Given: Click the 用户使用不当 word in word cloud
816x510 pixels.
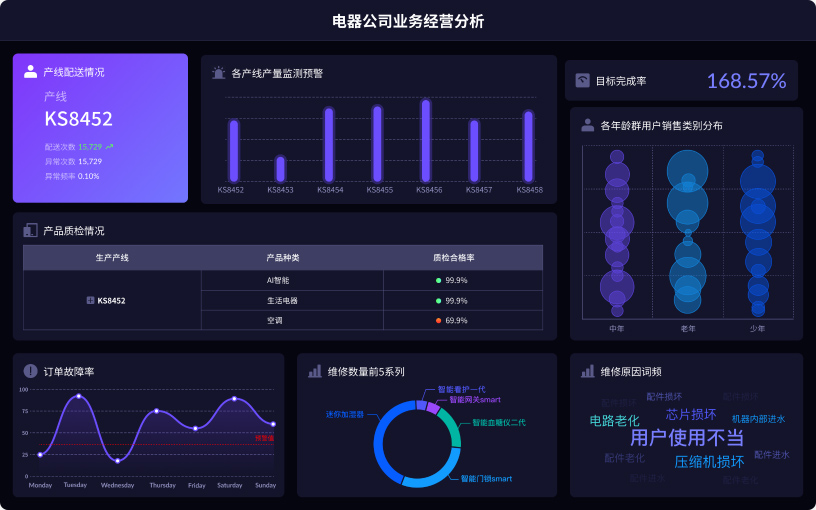Looking at the screenshot, I should pyautogui.click(x=686, y=438).
